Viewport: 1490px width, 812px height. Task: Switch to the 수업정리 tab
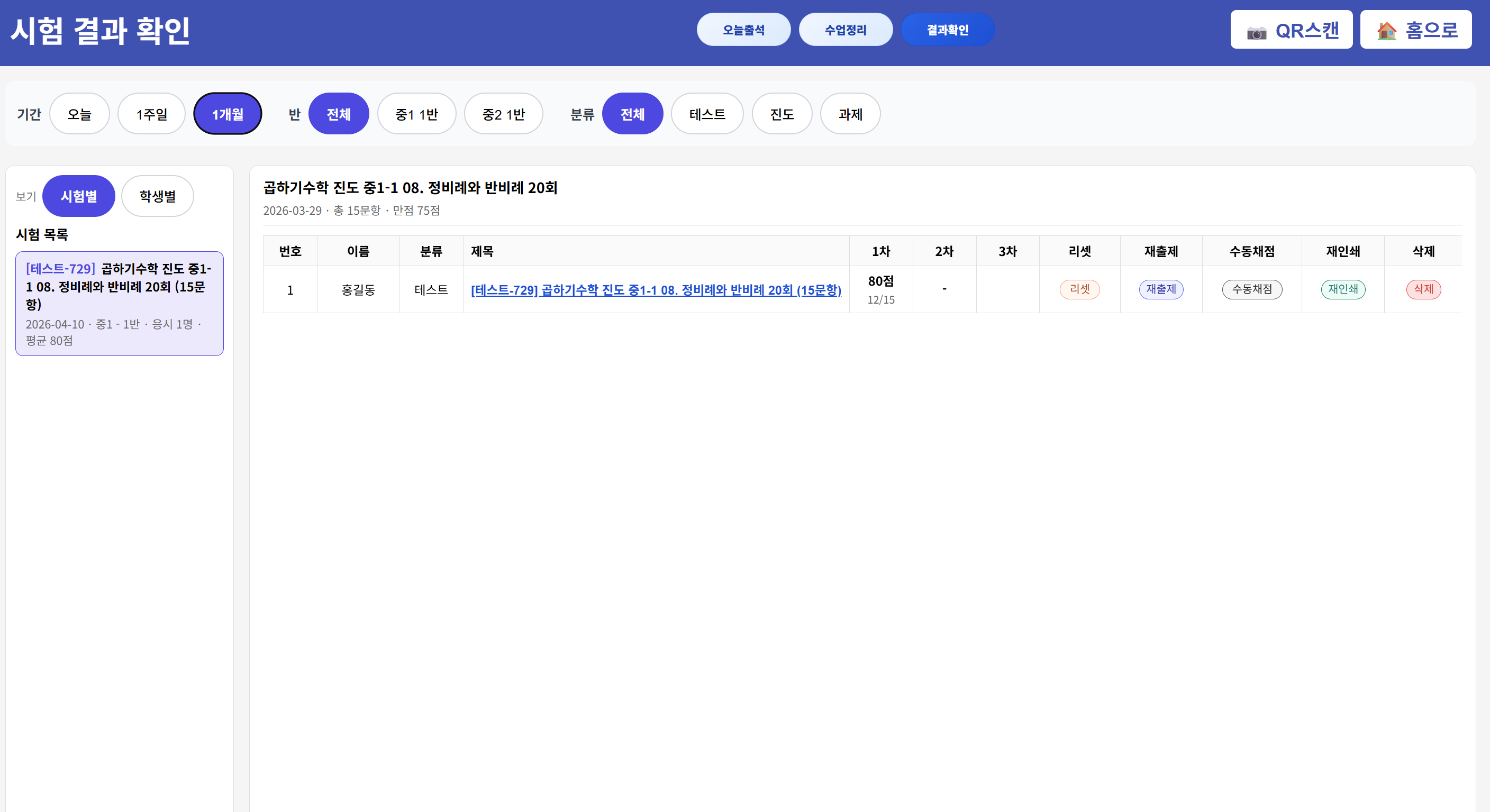(x=845, y=30)
